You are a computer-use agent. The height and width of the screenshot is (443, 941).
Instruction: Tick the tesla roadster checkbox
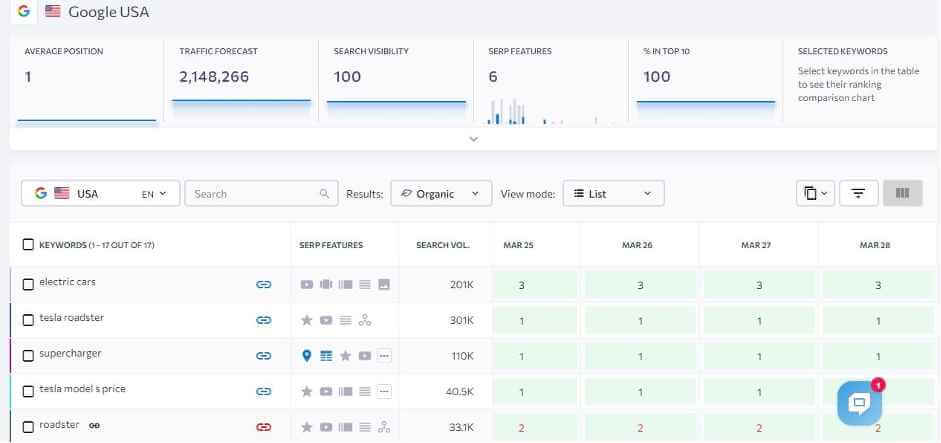click(28, 320)
